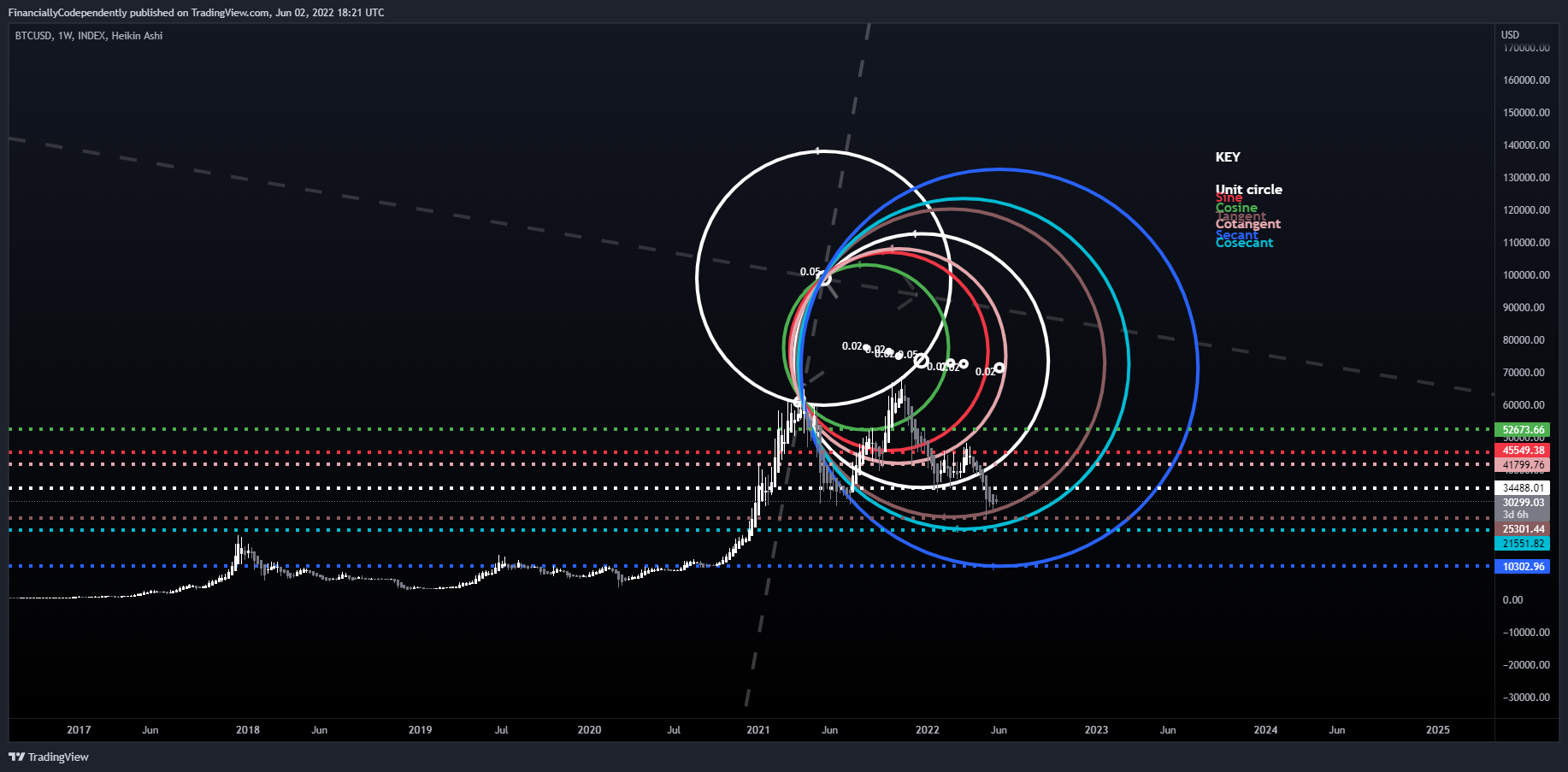The image size is (1568, 772).
Task: Open the FinanciallyCodependently publisher header text
Action: pos(196,13)
